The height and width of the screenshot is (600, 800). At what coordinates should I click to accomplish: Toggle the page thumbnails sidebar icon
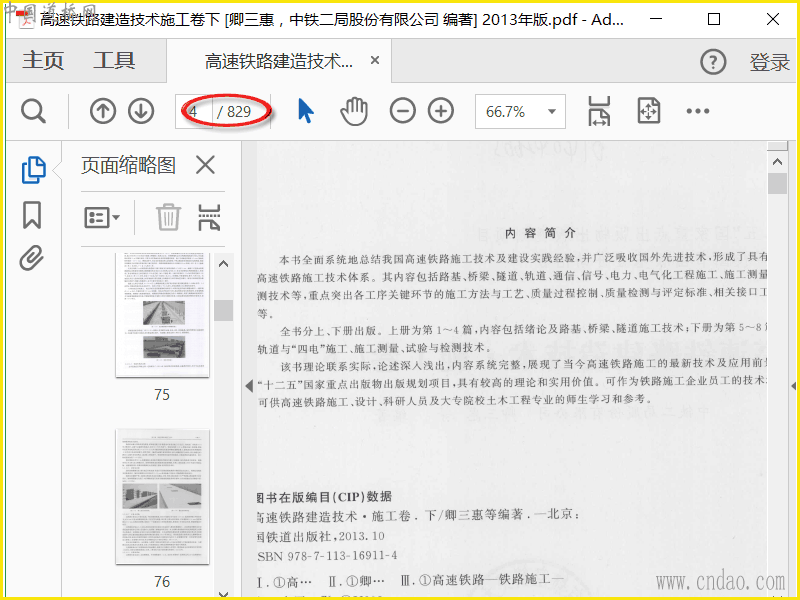tap(34, 170)
